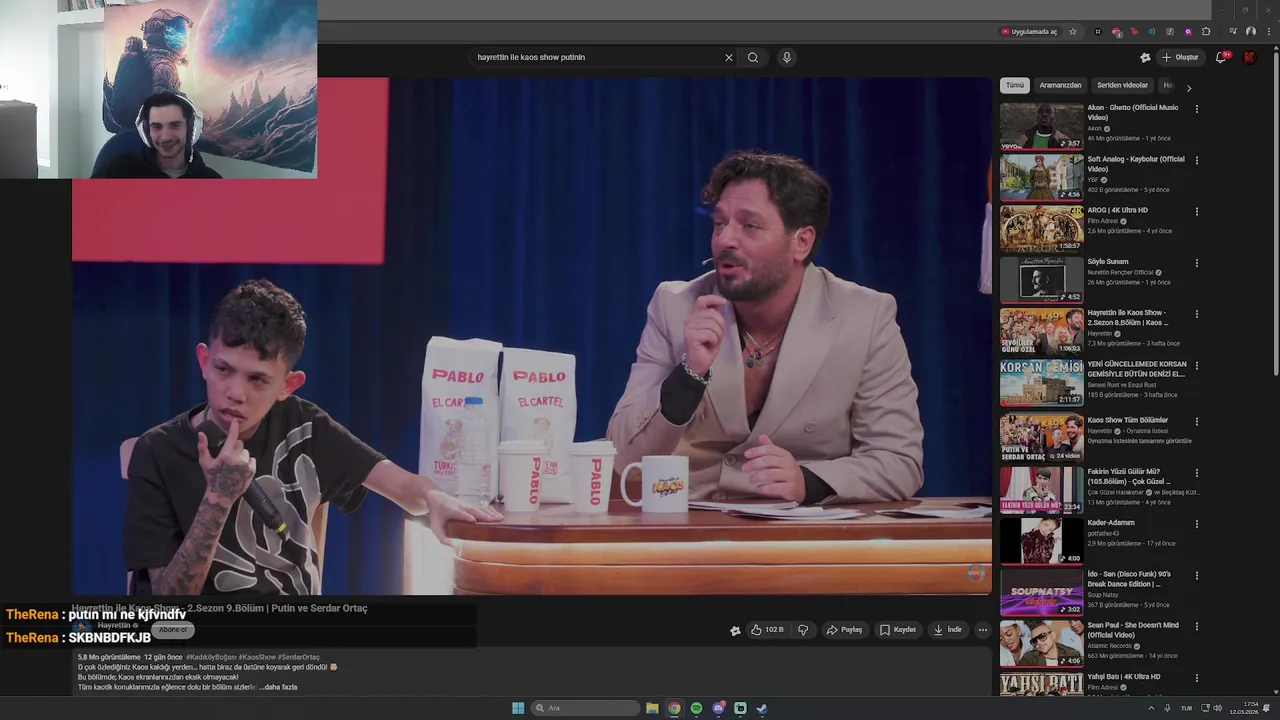The image size is (1280, 720).
Task: Open Discord from the taskbar
Action: point(718,708)
